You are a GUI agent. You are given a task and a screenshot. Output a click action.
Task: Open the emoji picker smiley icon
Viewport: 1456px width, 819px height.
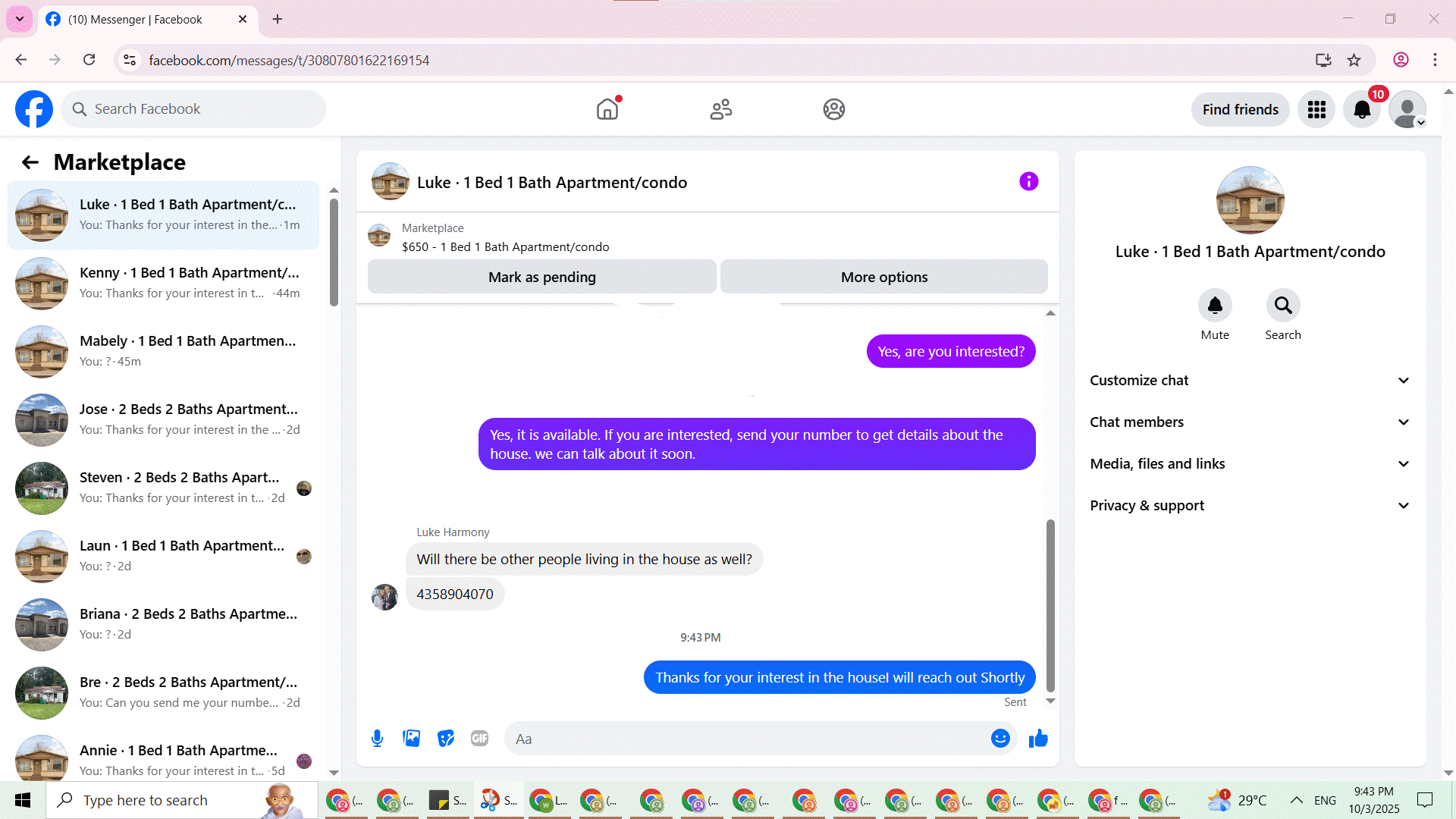(x=1000, y=739)
